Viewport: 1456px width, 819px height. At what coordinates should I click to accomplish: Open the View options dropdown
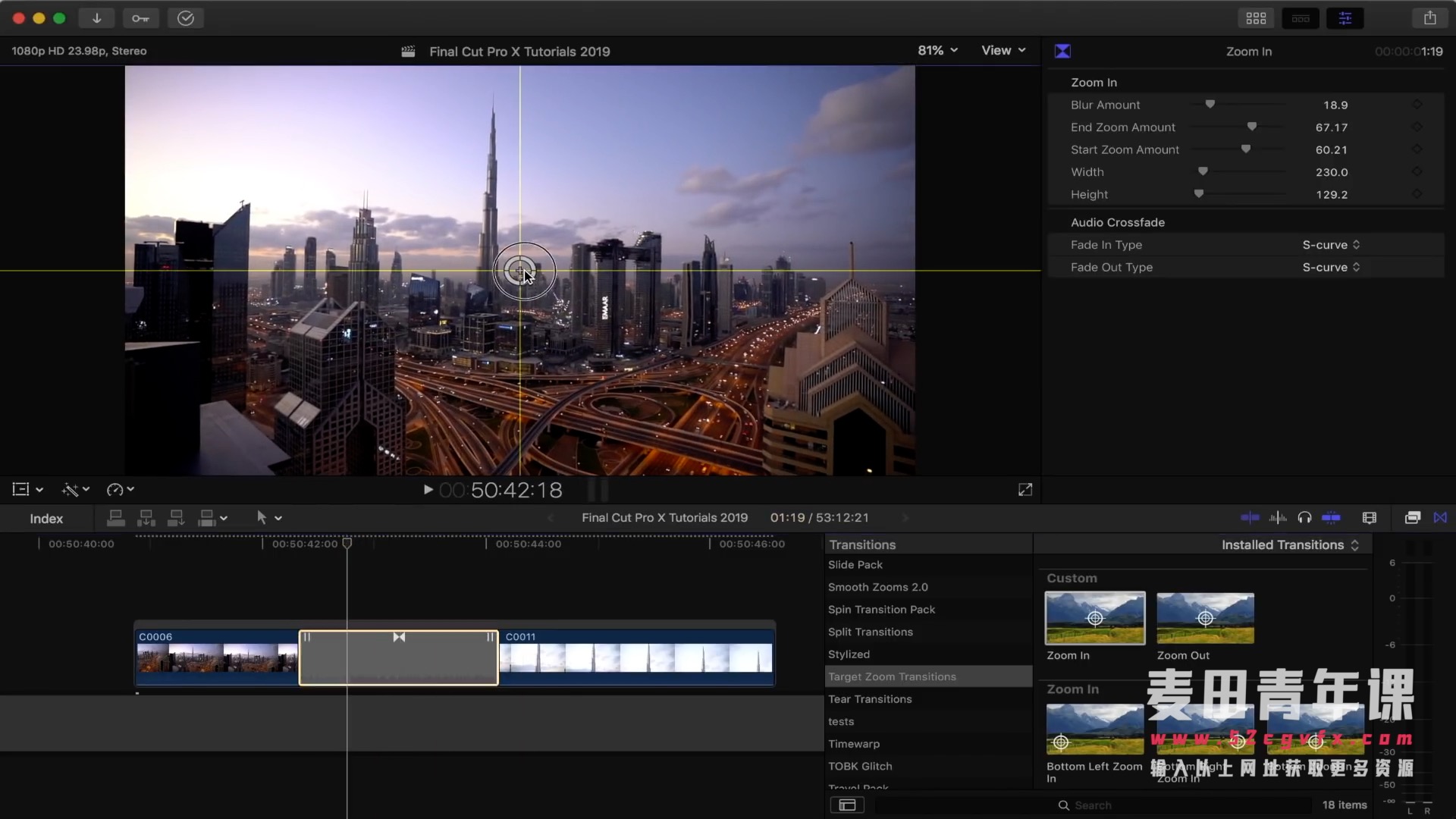(1003, 51)
